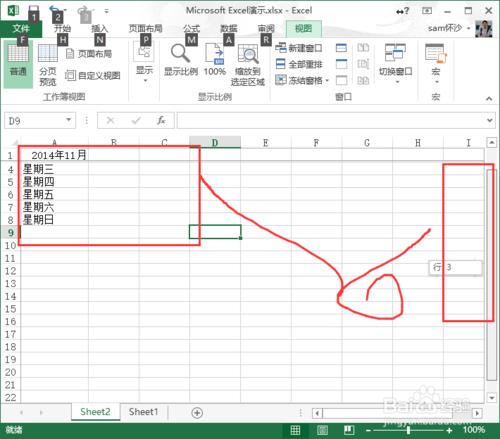Open Customize Quick Access Toolbar dropdown
This screenshot has height=439, width=500.
(106, 11)
